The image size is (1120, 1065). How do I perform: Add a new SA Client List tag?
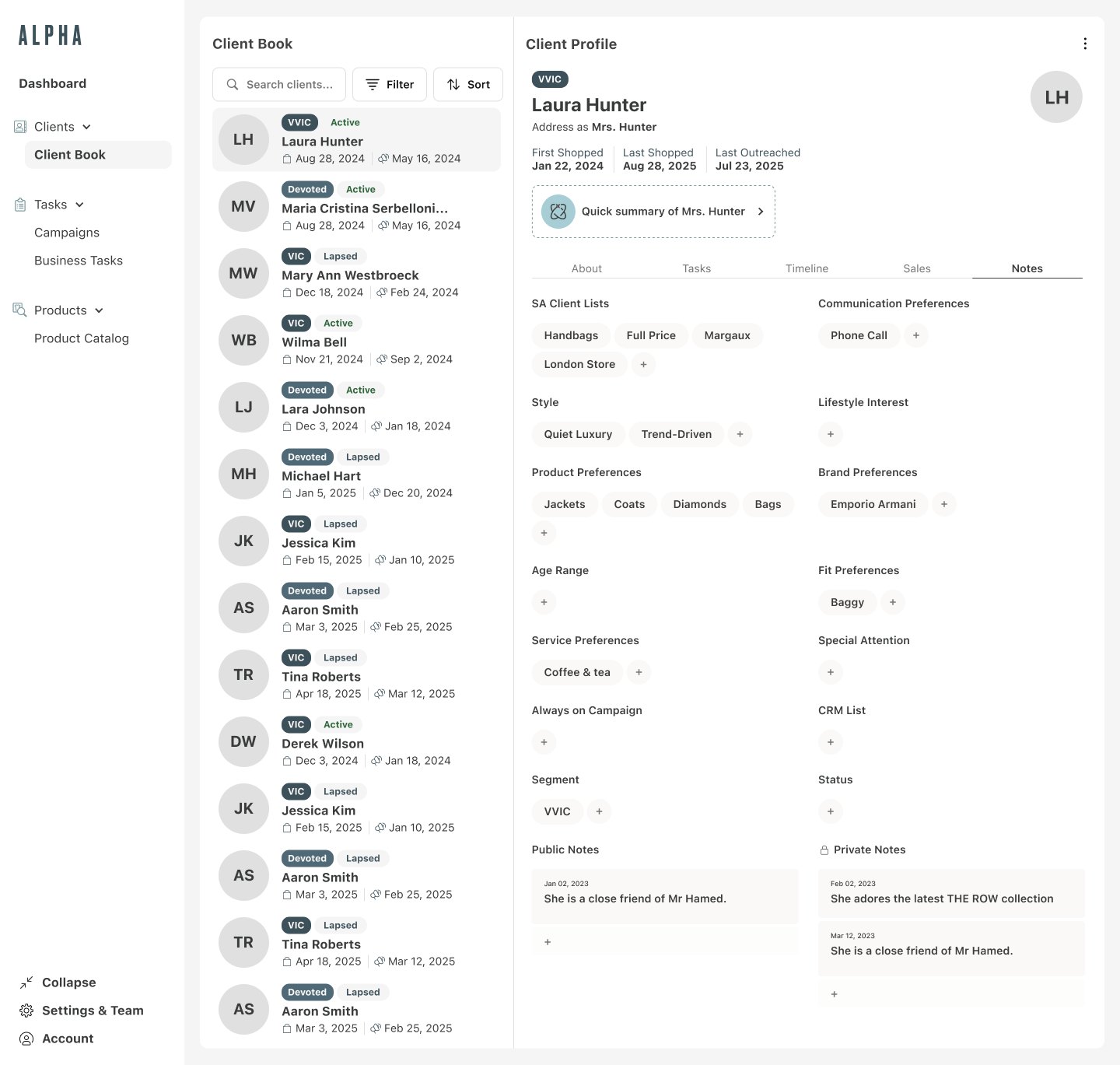click(643, 364)
